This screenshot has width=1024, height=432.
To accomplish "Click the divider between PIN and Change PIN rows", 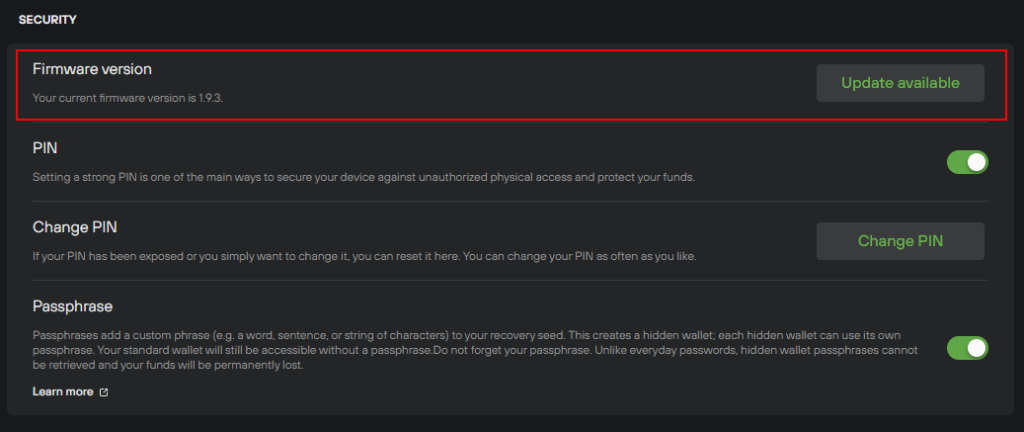I will [x=510, y=202].
